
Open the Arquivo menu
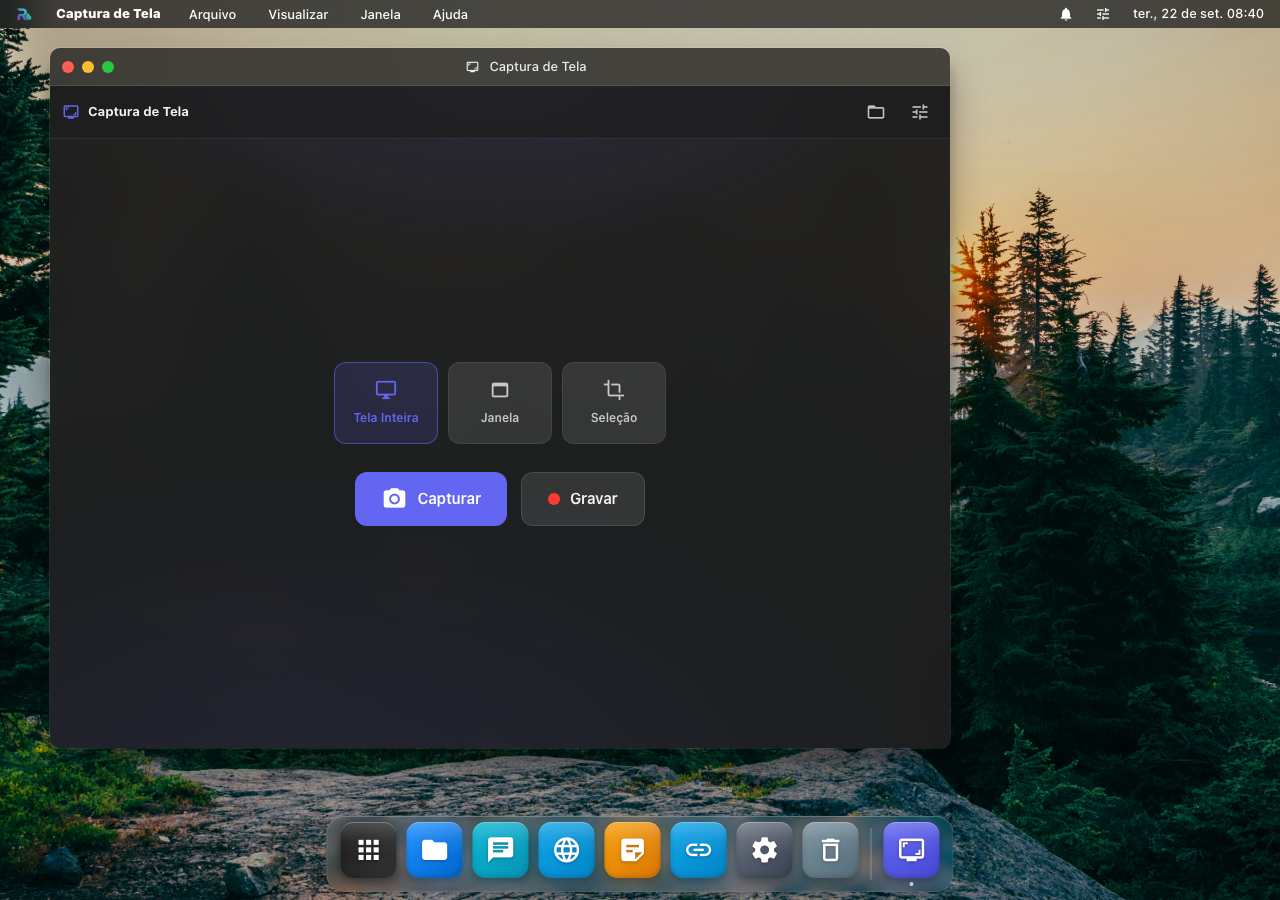click(x=213, y=14)
